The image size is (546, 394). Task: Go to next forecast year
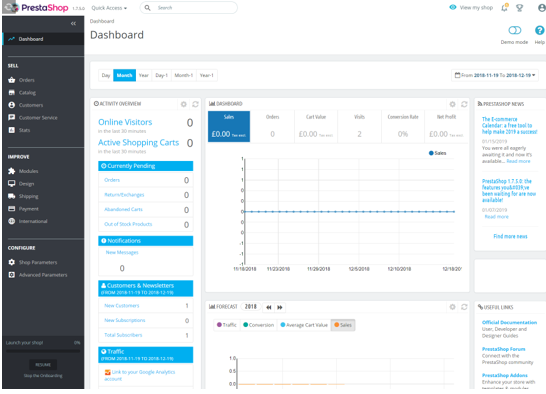[x=280, y=307]
